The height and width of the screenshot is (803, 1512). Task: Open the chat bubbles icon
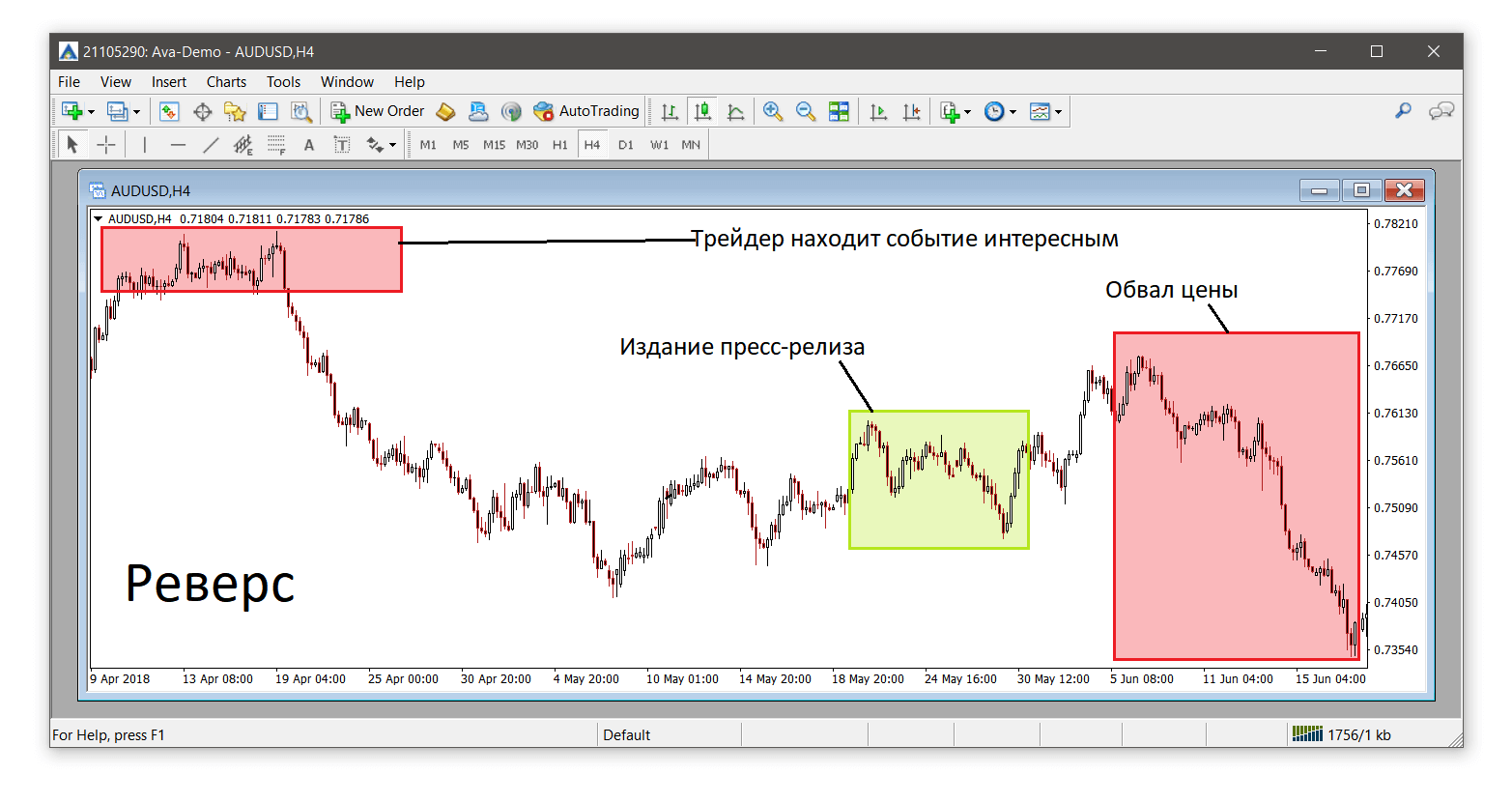(x=1441, y=111)
